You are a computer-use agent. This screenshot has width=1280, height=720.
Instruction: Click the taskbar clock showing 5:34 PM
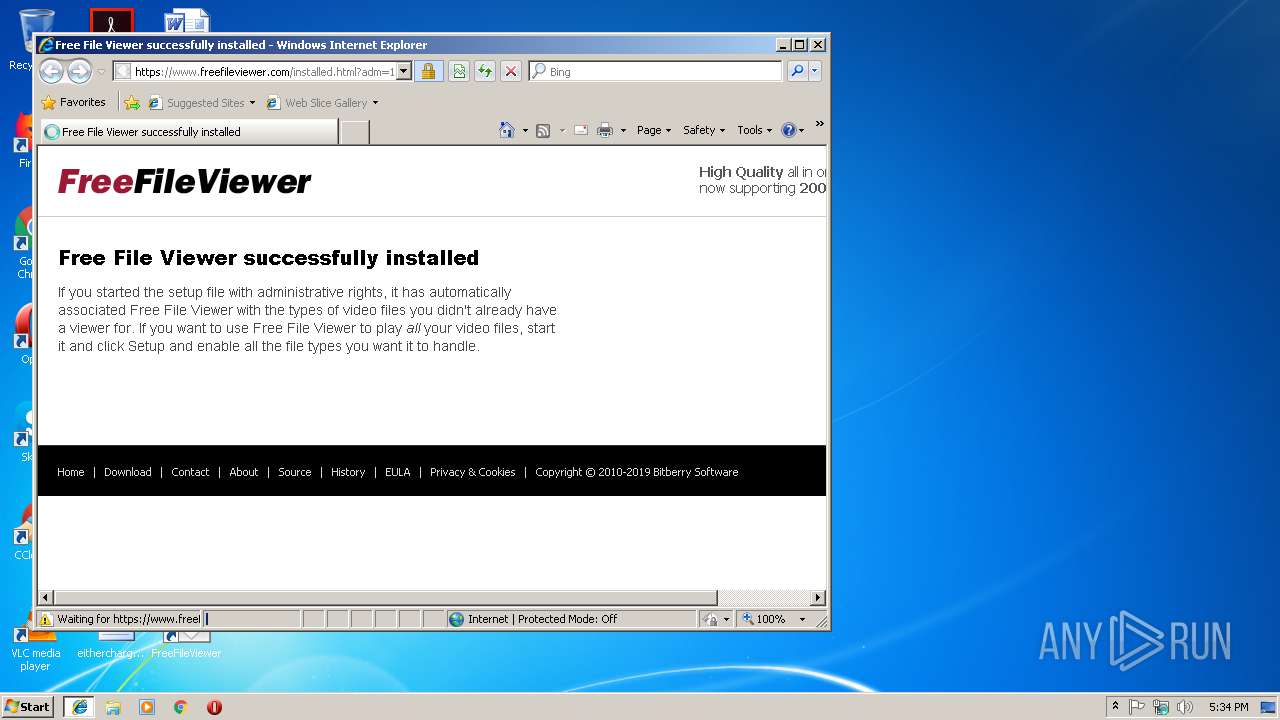pyautogui.click(x=1228, y=707)
